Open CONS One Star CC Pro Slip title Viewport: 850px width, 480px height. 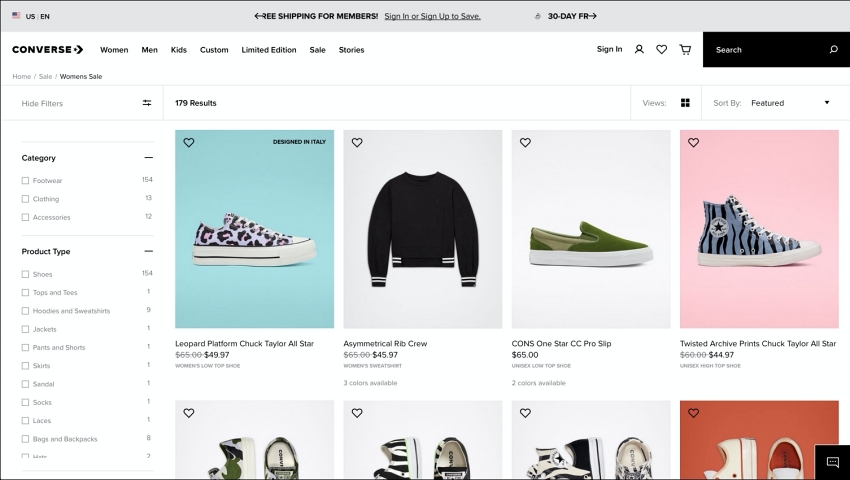pos(562,343)
